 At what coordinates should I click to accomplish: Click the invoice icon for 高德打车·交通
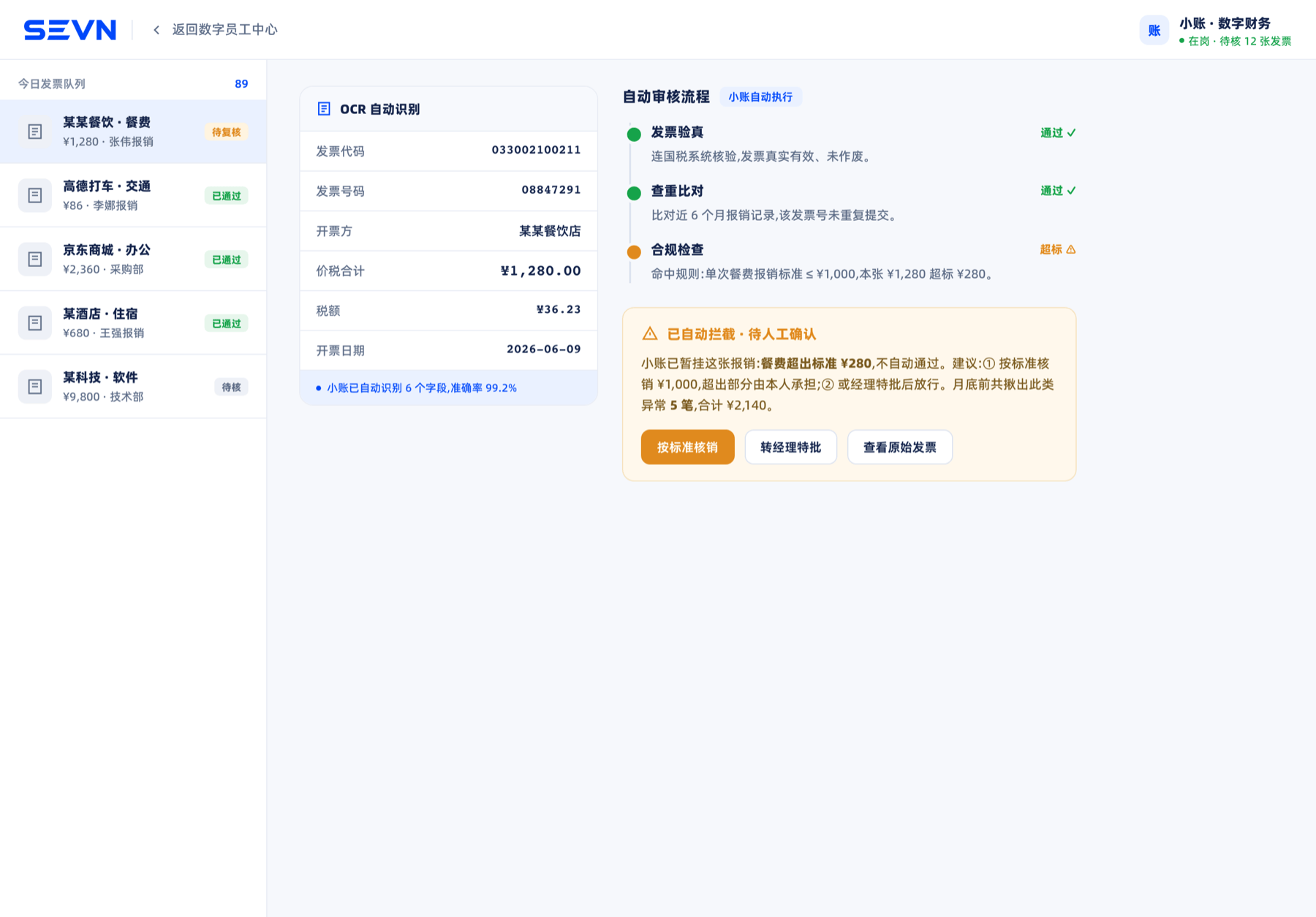point(35,195)
